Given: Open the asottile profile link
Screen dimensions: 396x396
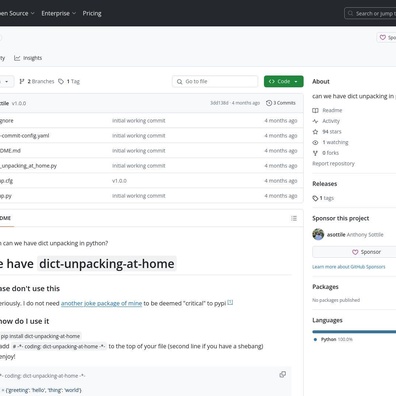Looking at the screenshot, I should tap(336, 235).
